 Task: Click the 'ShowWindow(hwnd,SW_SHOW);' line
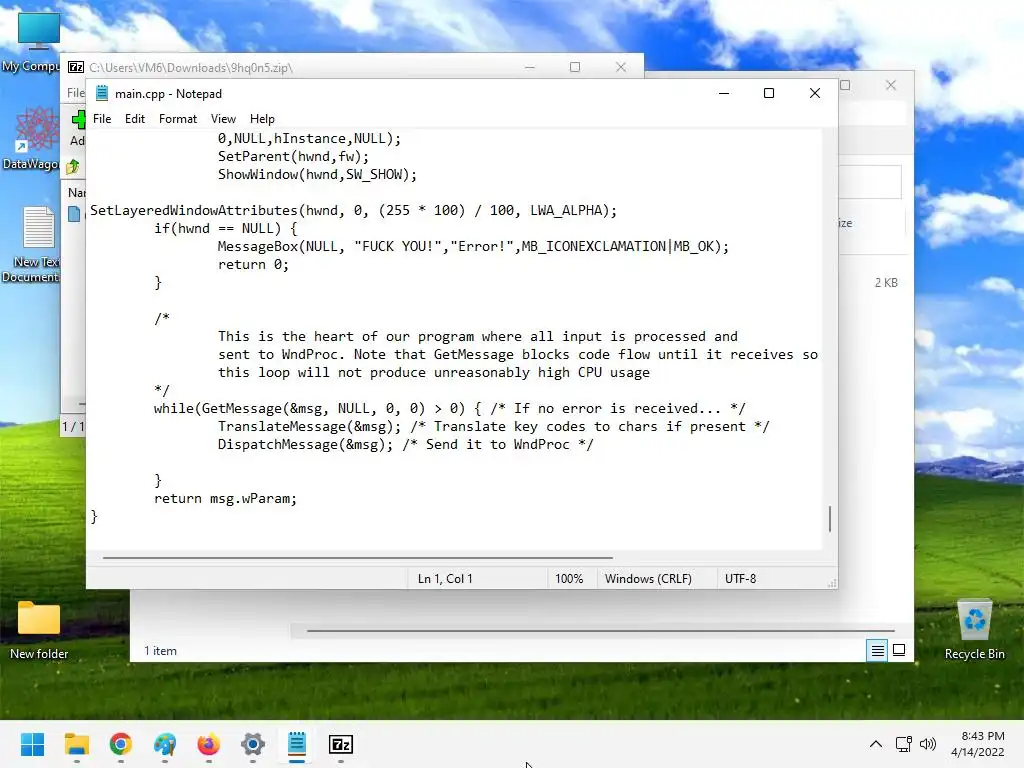click(317, 174)
